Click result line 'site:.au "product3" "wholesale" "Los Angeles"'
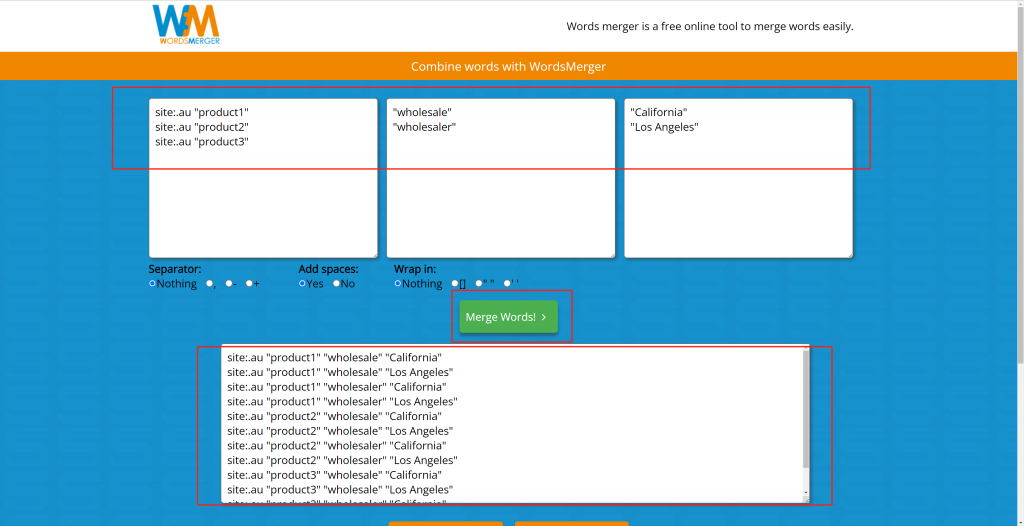Image resolution: width=1024 pixels, height=526 pixels. tap(340, 489)
